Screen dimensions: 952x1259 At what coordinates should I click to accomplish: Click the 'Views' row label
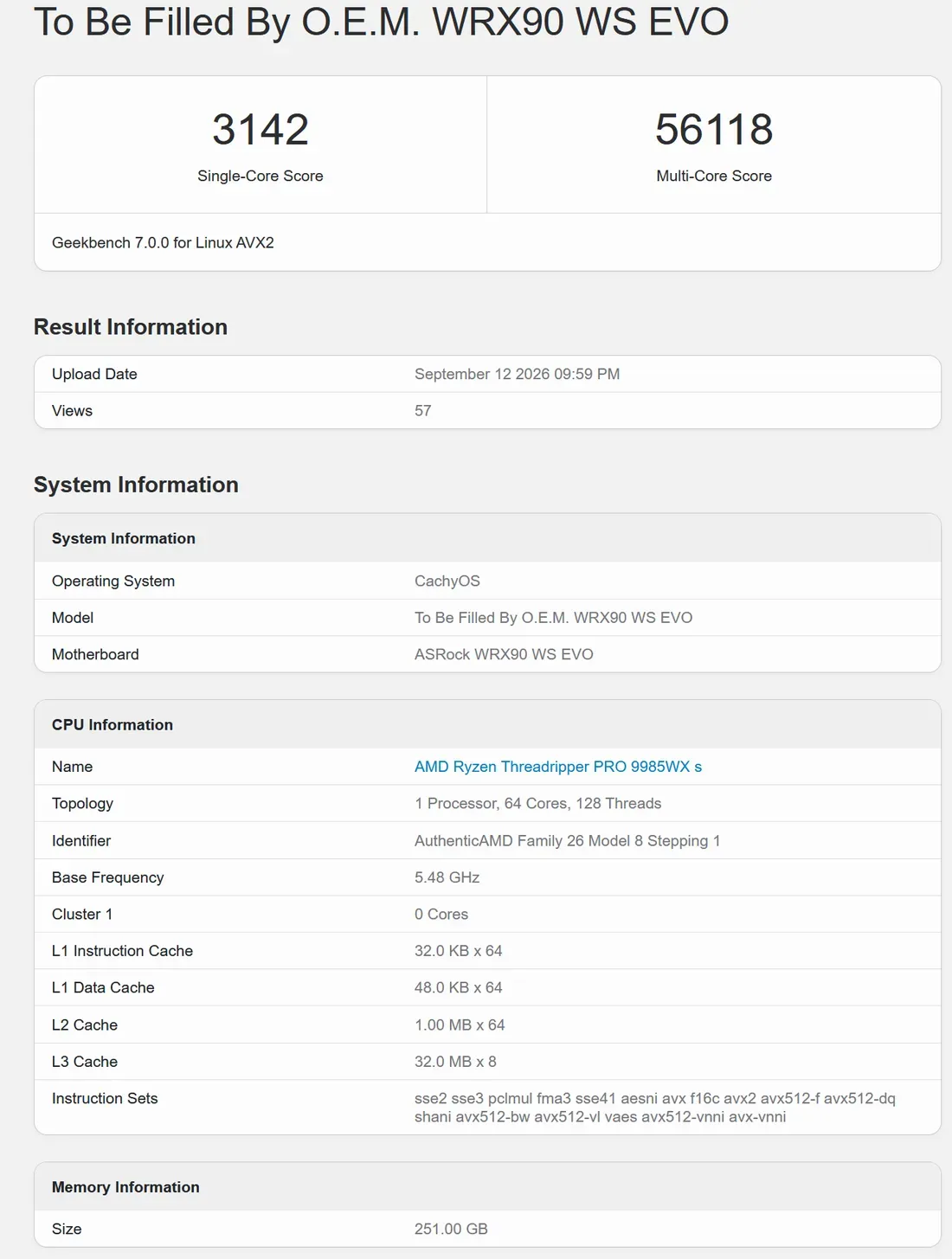pyautogui.click(x=72, y=411)
